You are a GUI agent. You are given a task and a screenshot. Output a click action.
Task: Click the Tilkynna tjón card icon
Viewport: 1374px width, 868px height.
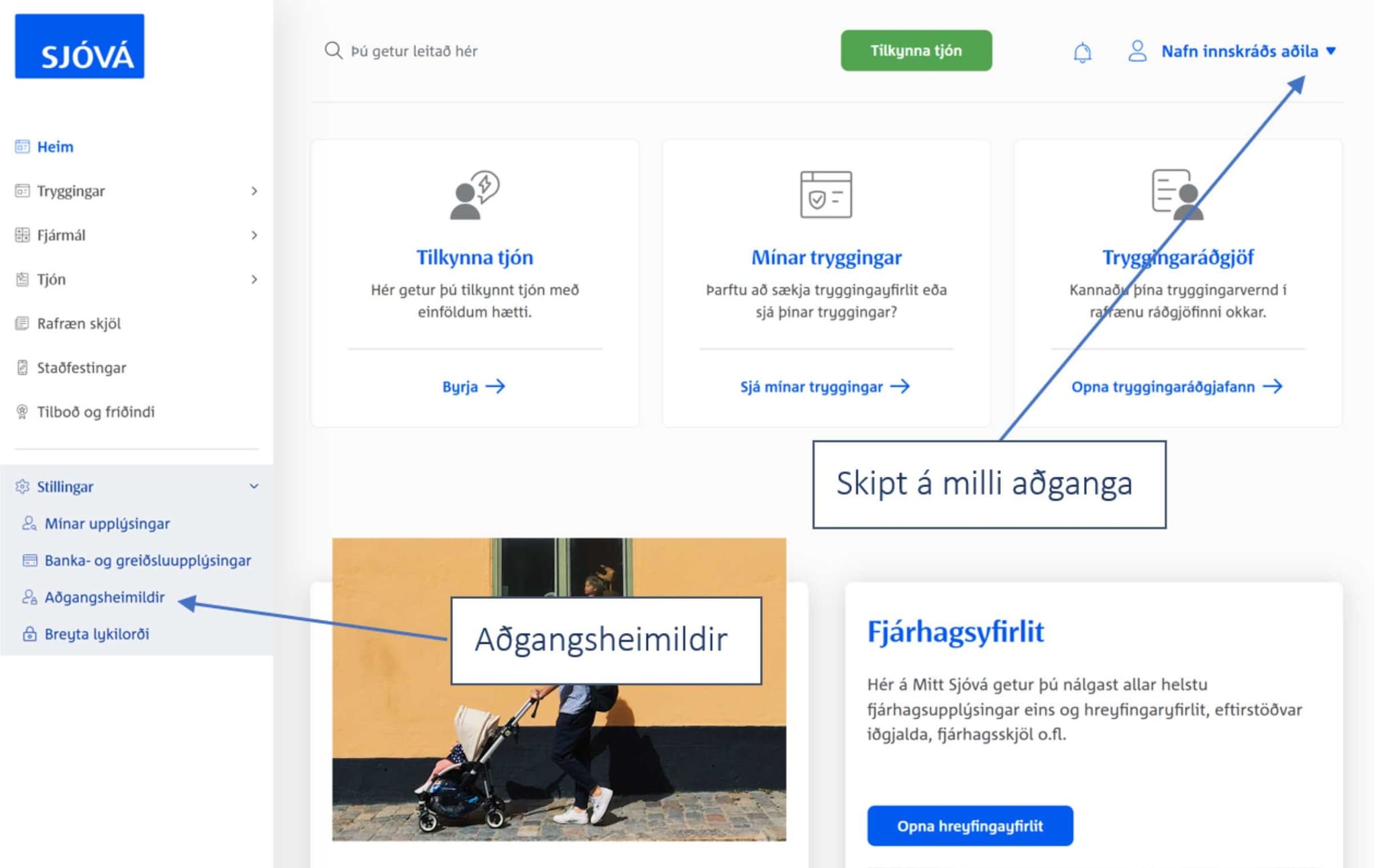point(474,195)
